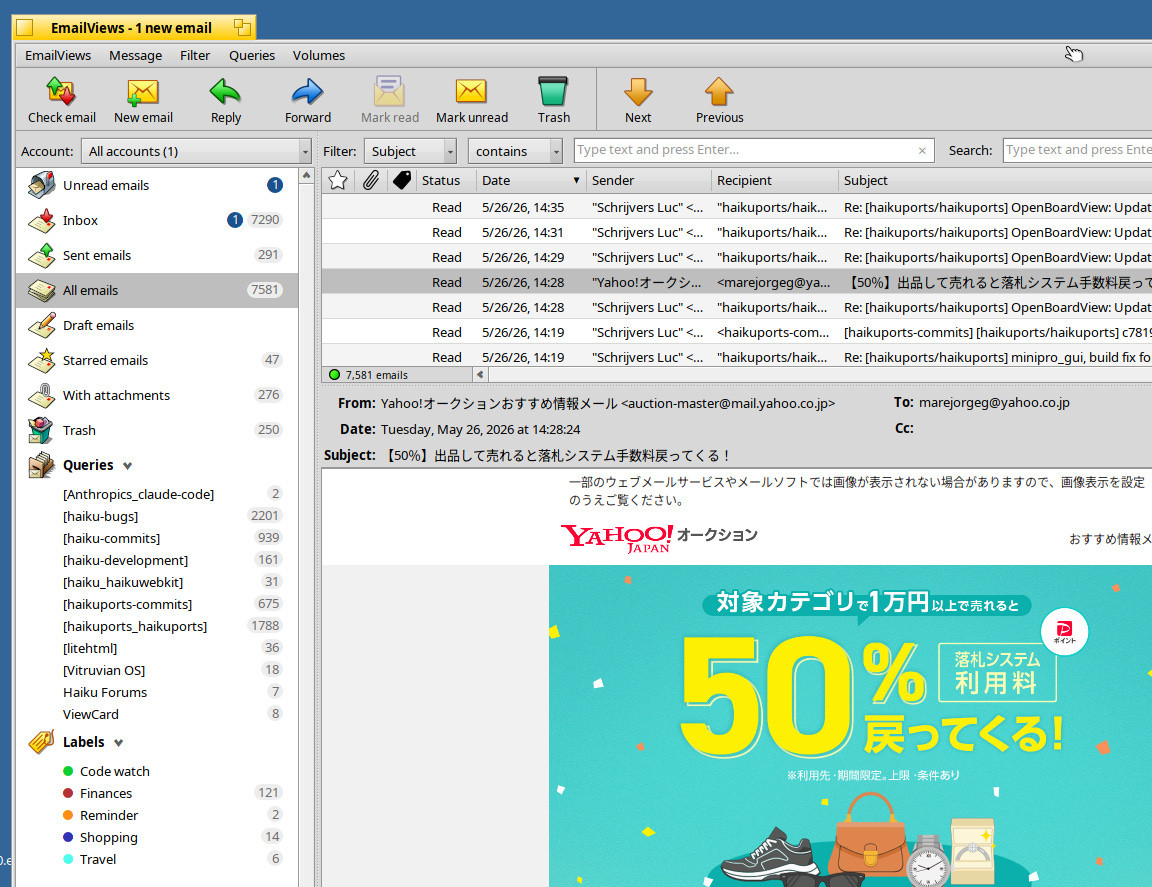This screenshot has height=887, width=1152.
Task: Click the Queries cabinet icon
Action: (41, 464)
